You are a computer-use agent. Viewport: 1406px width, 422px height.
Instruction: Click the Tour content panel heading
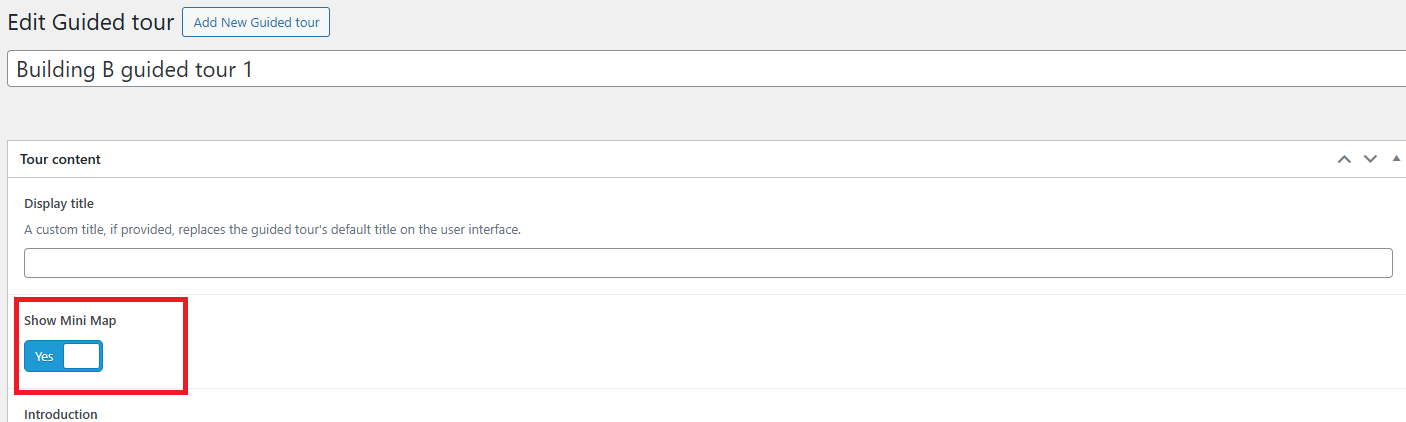[x=60, y=159]
